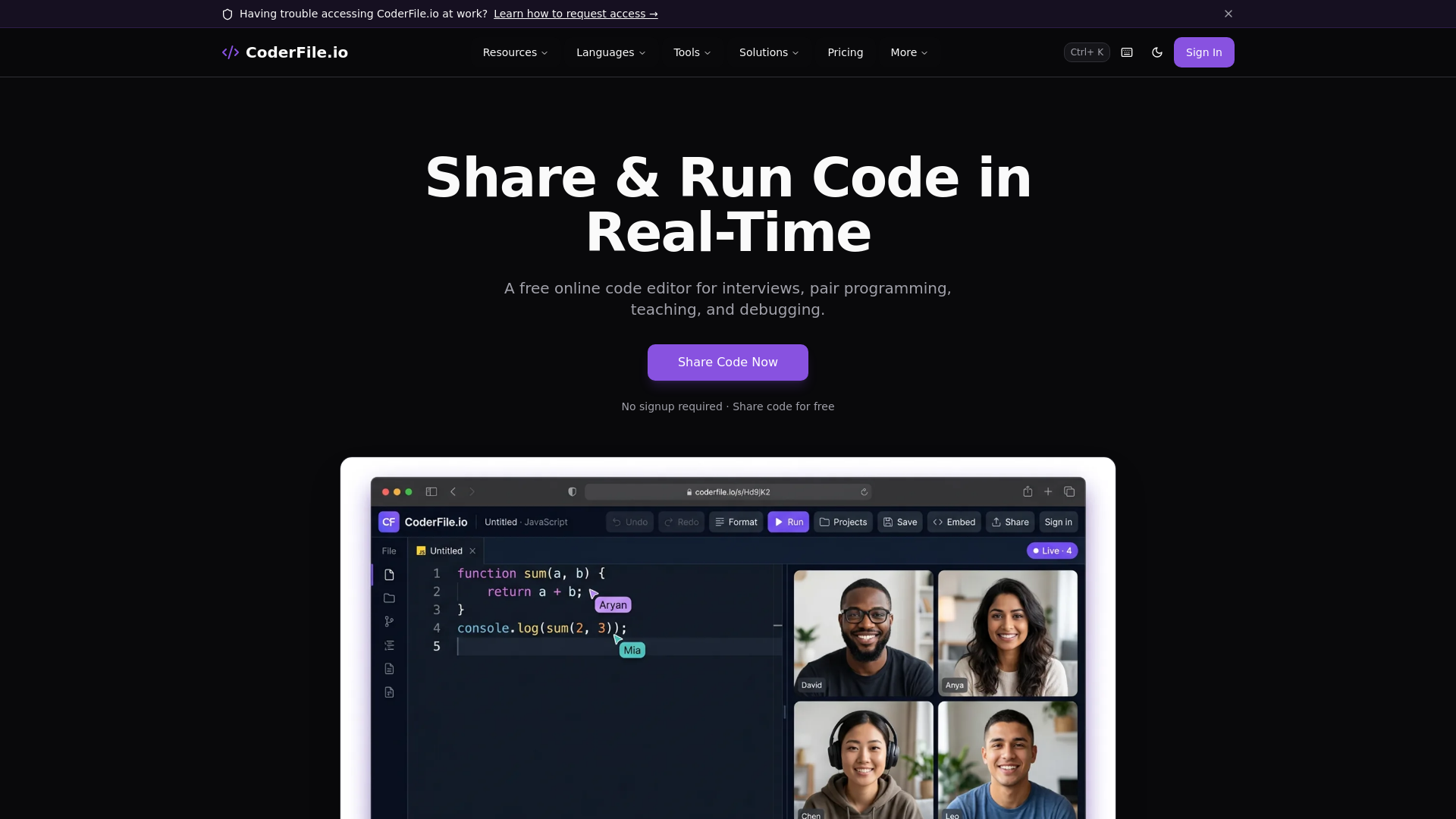
Task: Click the browser forward arrow
Action: click(472, 491)
